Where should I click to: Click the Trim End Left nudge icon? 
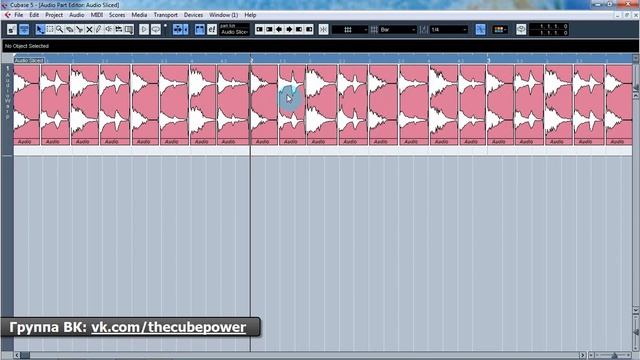click(299, 29)
